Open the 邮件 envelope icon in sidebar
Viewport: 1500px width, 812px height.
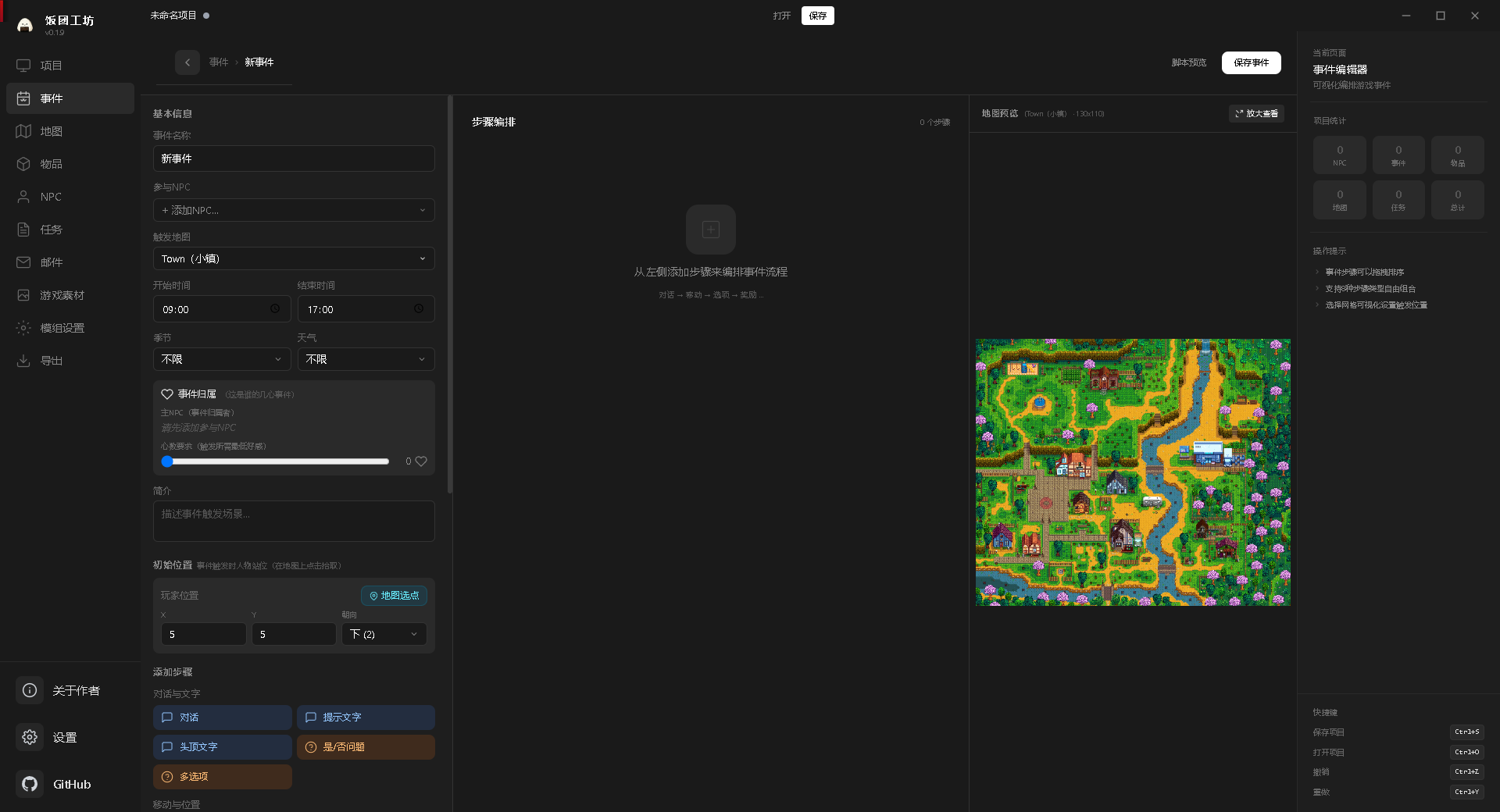[23, 262]
